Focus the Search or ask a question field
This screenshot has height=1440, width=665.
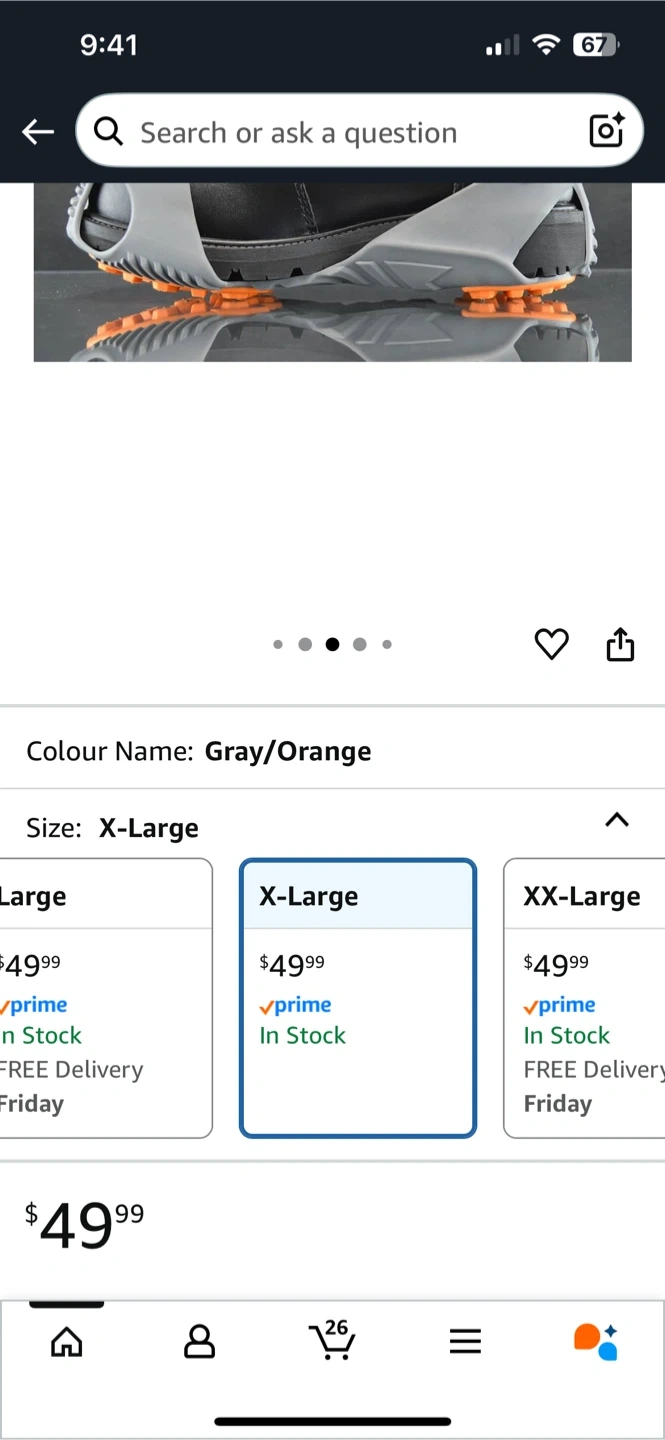click(x=340, y=132)
